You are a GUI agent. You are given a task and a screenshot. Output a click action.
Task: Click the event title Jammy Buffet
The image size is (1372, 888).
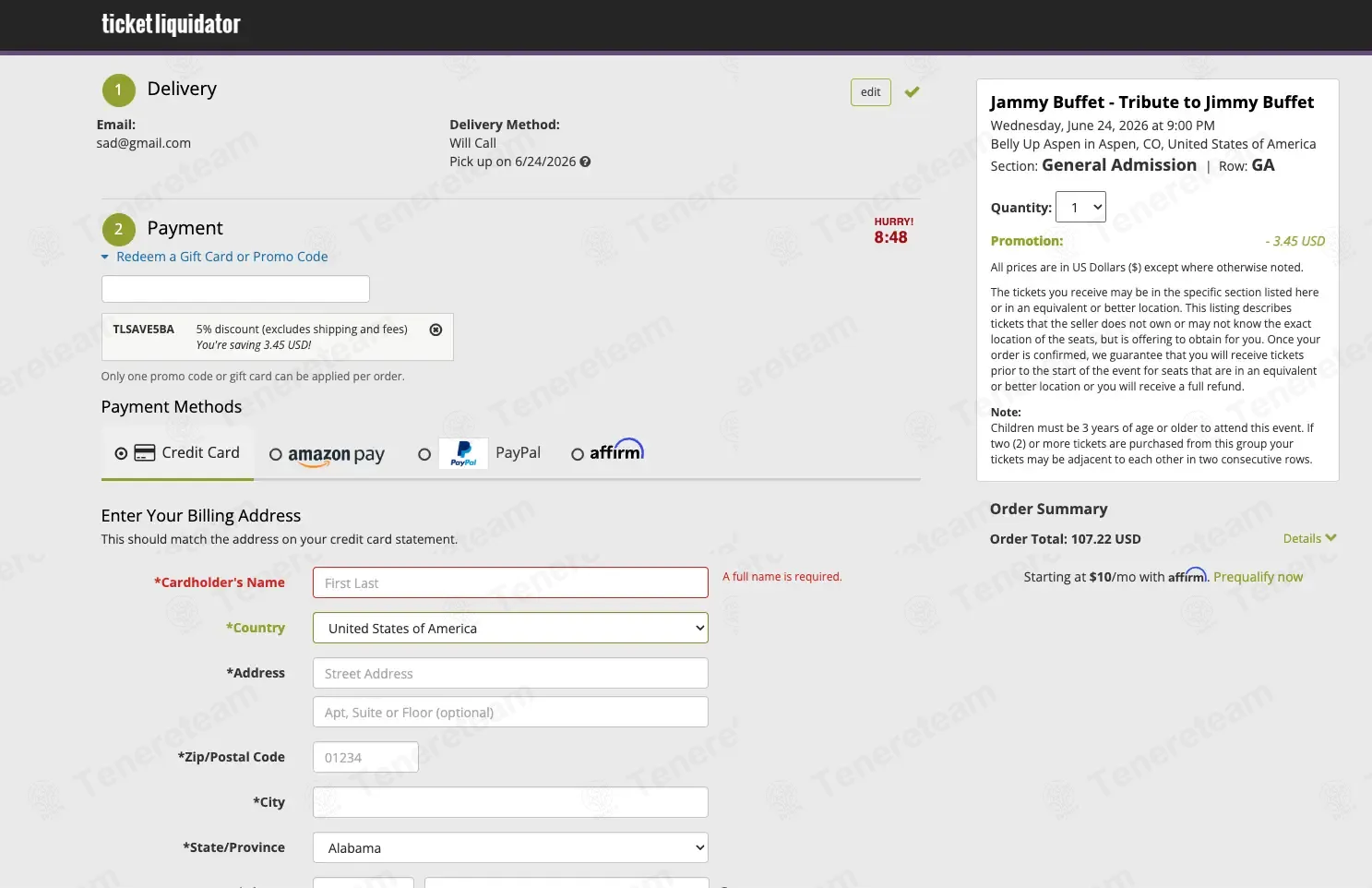pyautogui.click(x=1151, y=102)
